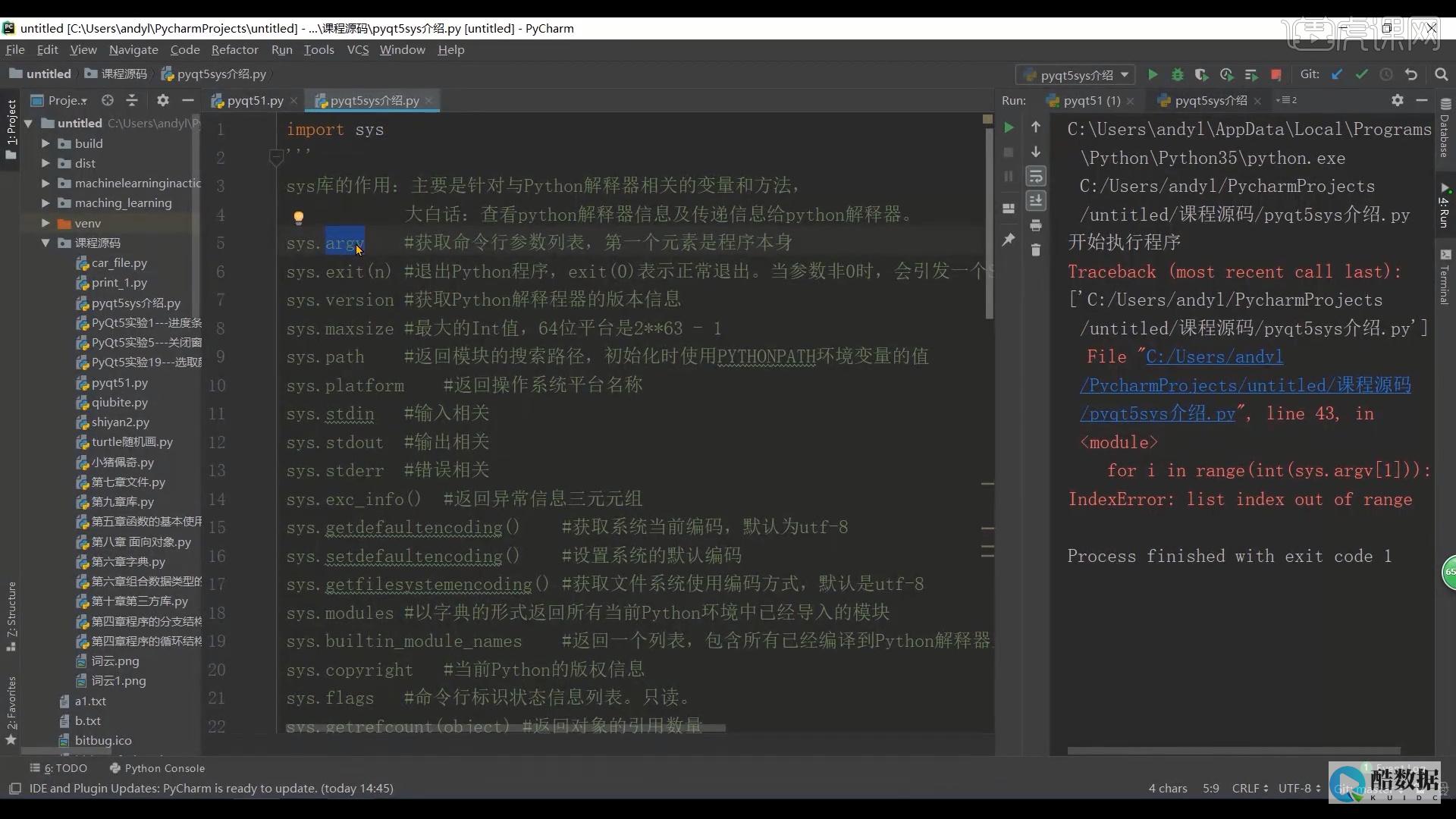Toggle the Terminal tool window side tab

[1445, 277]
